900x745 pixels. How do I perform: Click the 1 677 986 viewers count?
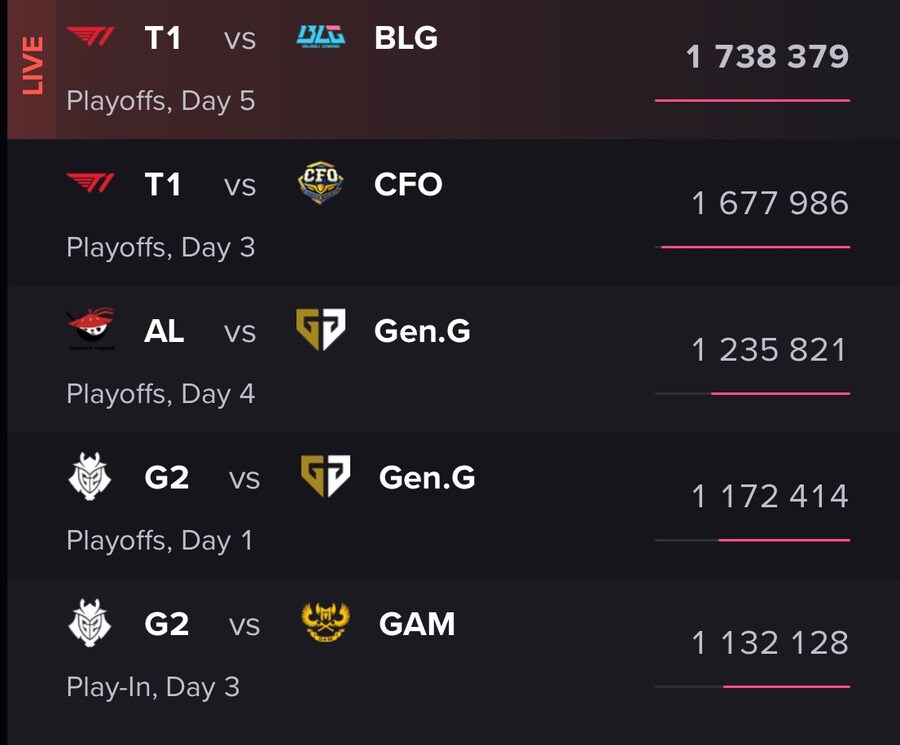[770, 203]
